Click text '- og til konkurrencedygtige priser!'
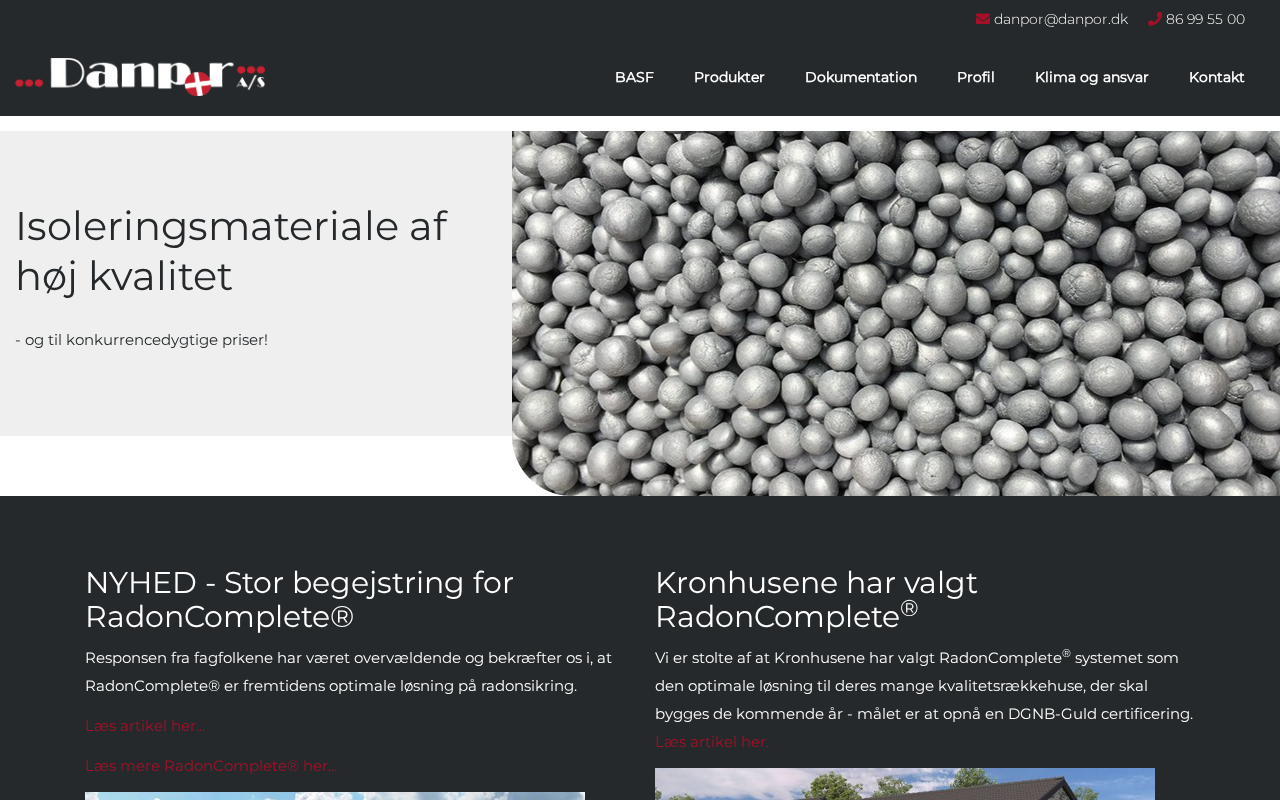 (x=141, y=340)
